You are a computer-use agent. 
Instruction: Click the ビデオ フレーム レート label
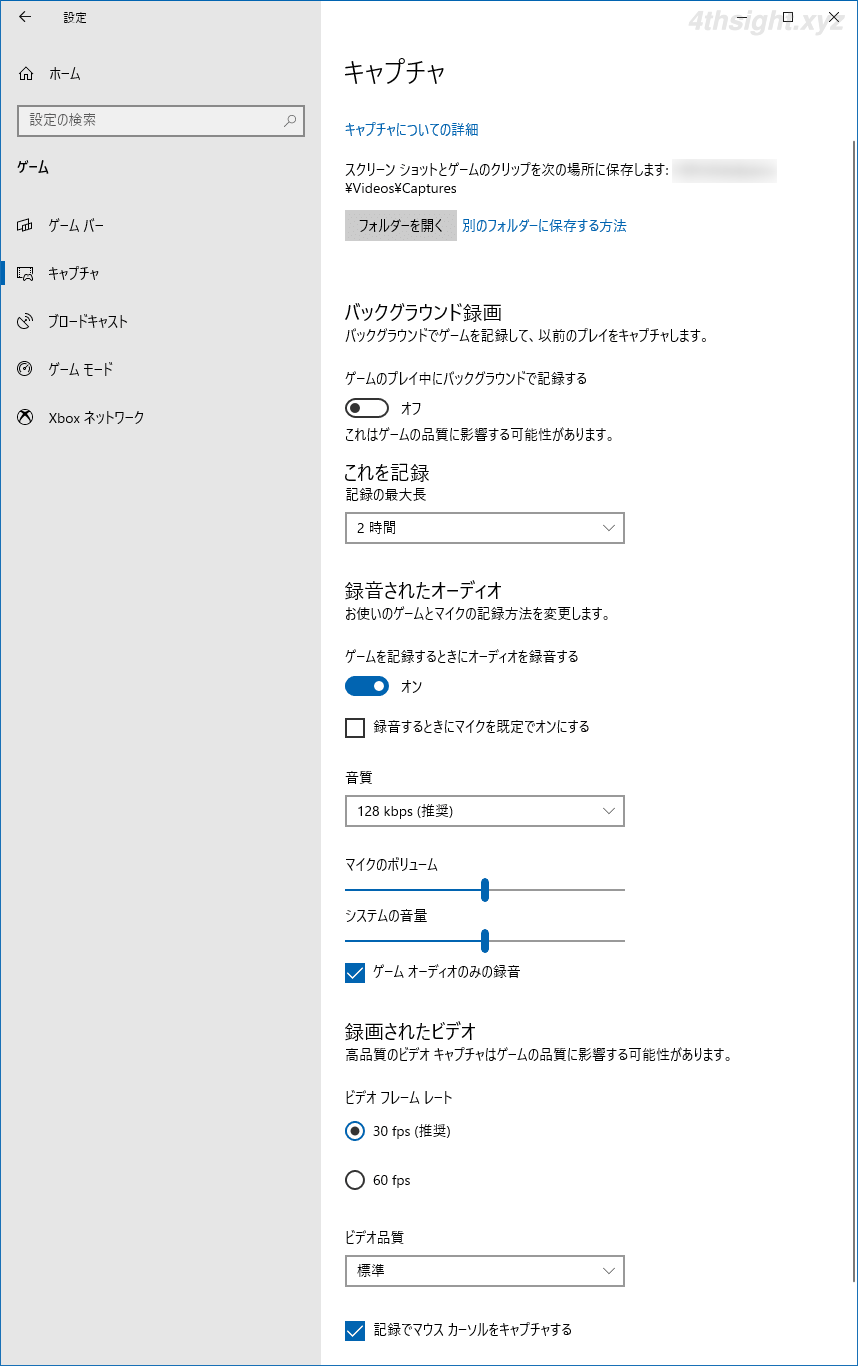(398, 1098)
